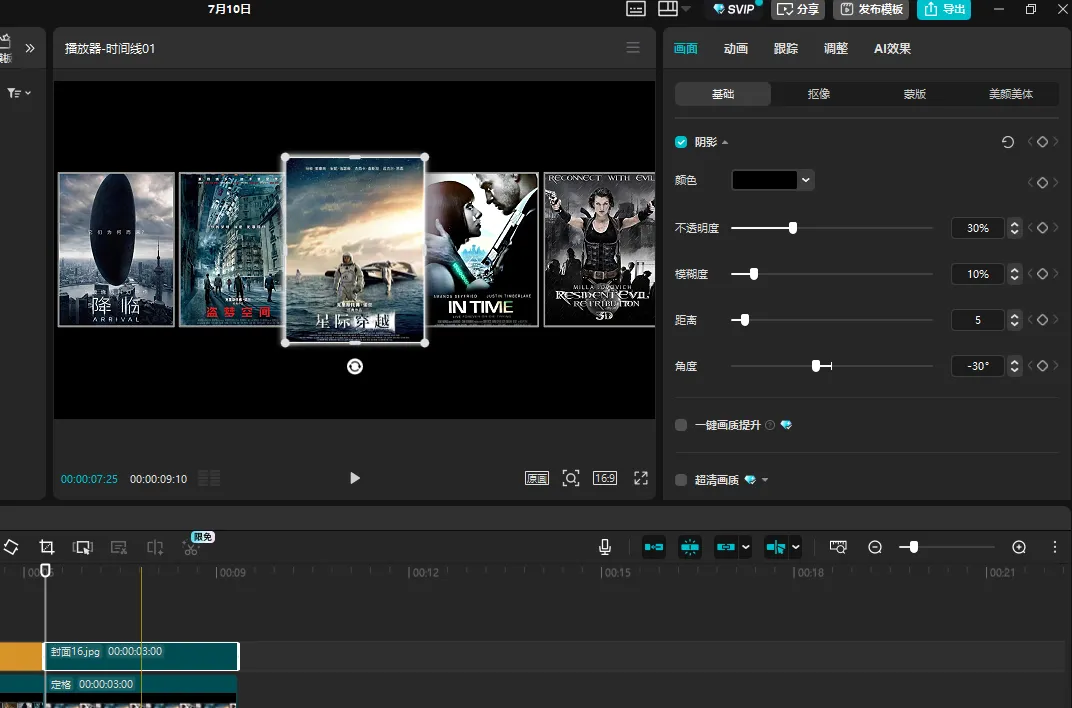Collapse the 阴影 section arrow
Screen dimensions: 1072x708
coord(725,142)
